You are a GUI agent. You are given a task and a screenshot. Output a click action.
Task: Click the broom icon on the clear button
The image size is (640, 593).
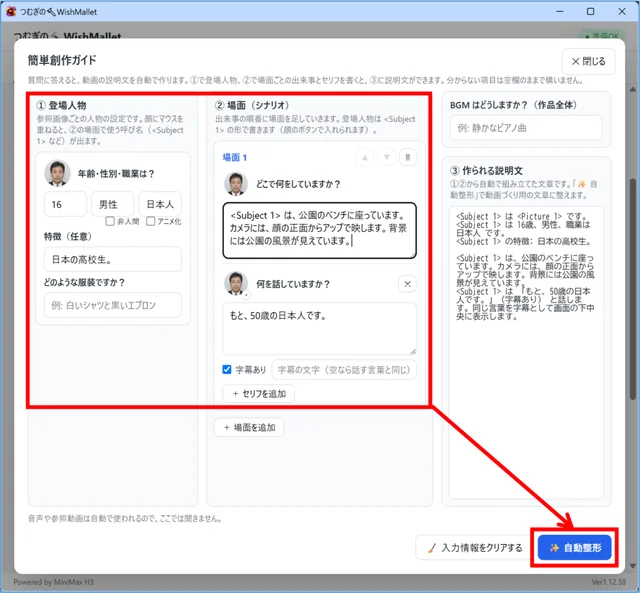point(432,548)
